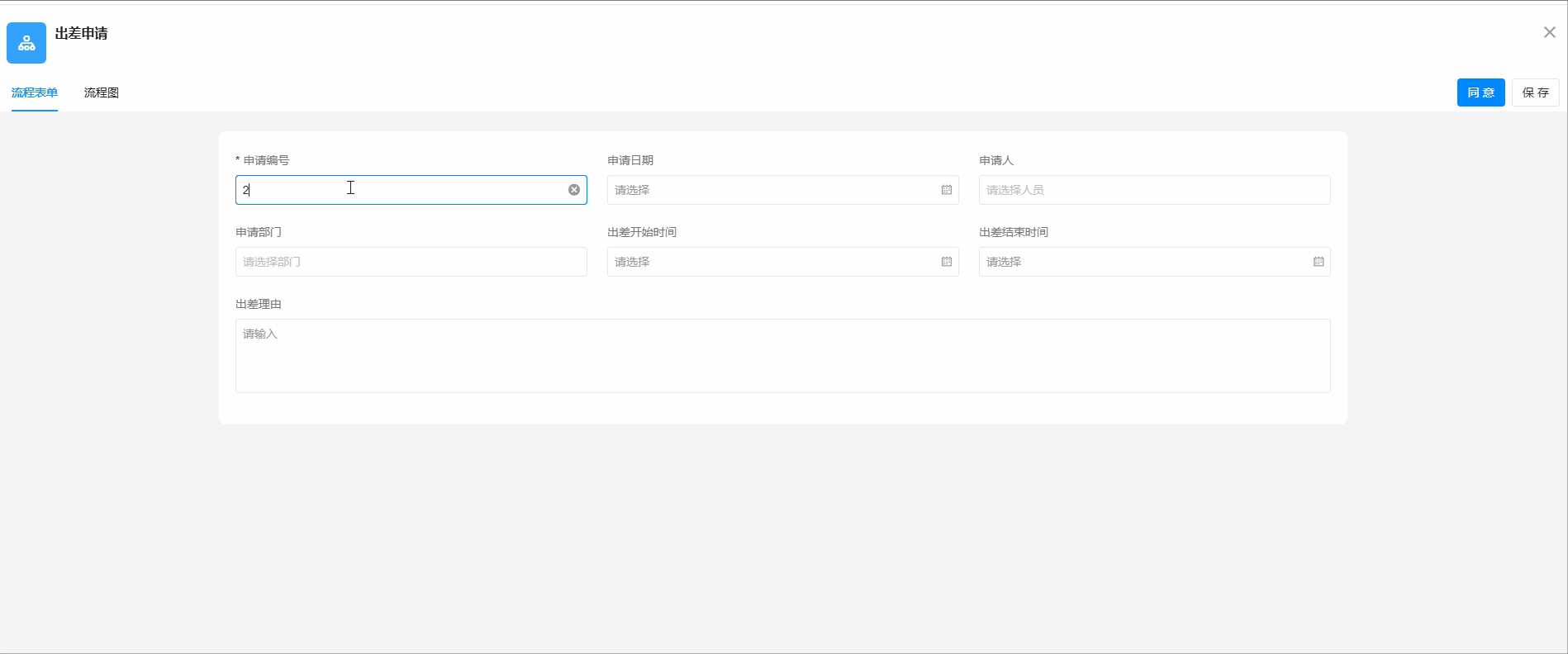Screen dimensions: 1568x654
Task: Clear the 申请编号 field with the X icon
Action: pos(573,190)
